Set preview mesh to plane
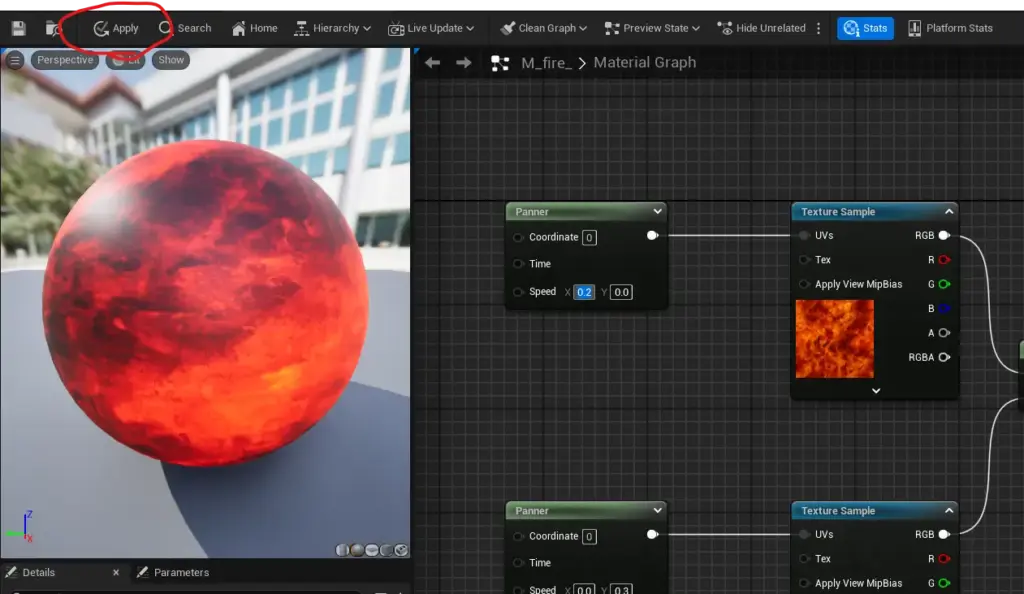 tap(372, 550)
